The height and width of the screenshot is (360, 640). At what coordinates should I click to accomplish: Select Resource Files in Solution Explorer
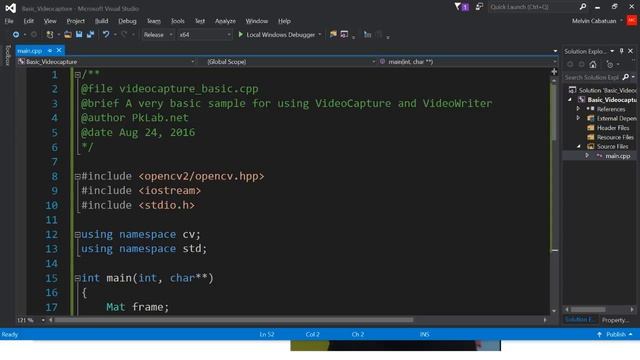(x=615, y=137)
